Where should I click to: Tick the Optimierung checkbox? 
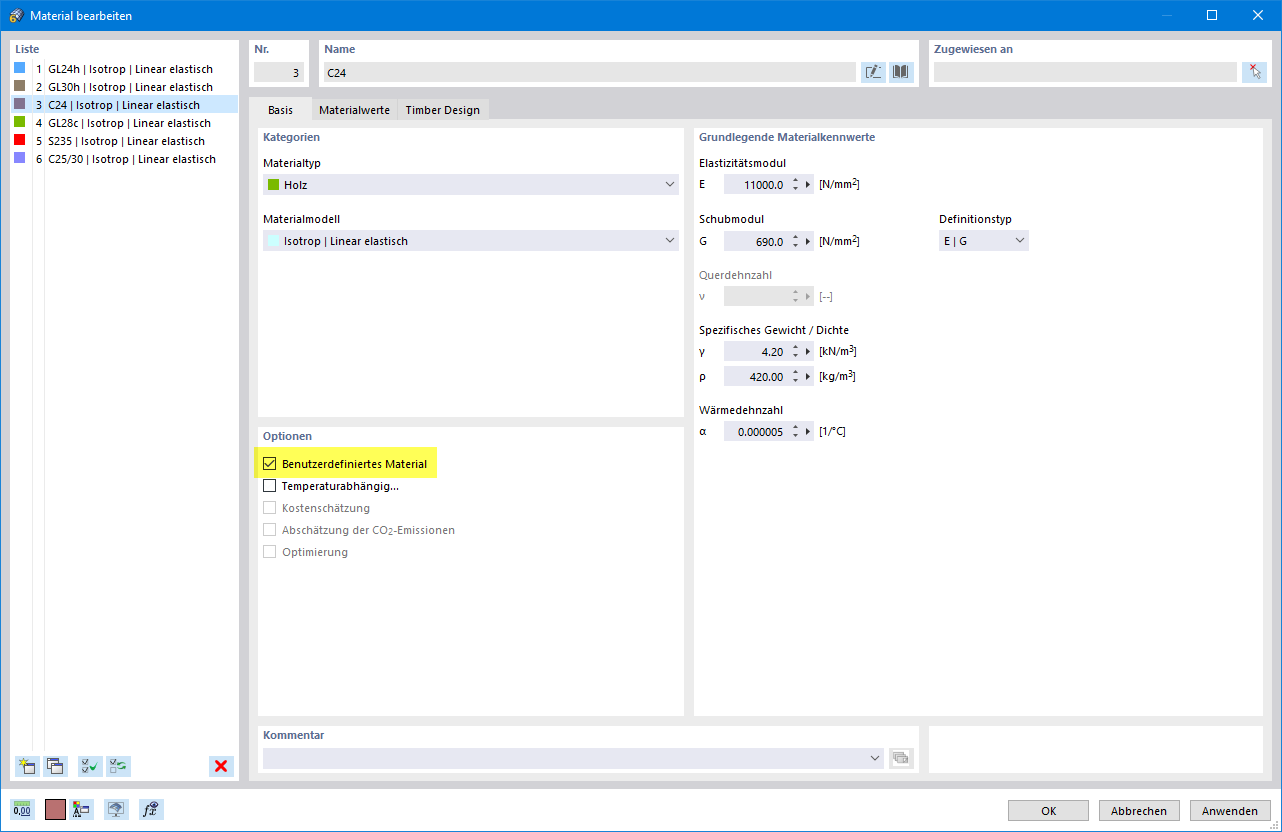click(x=269, y=552)
